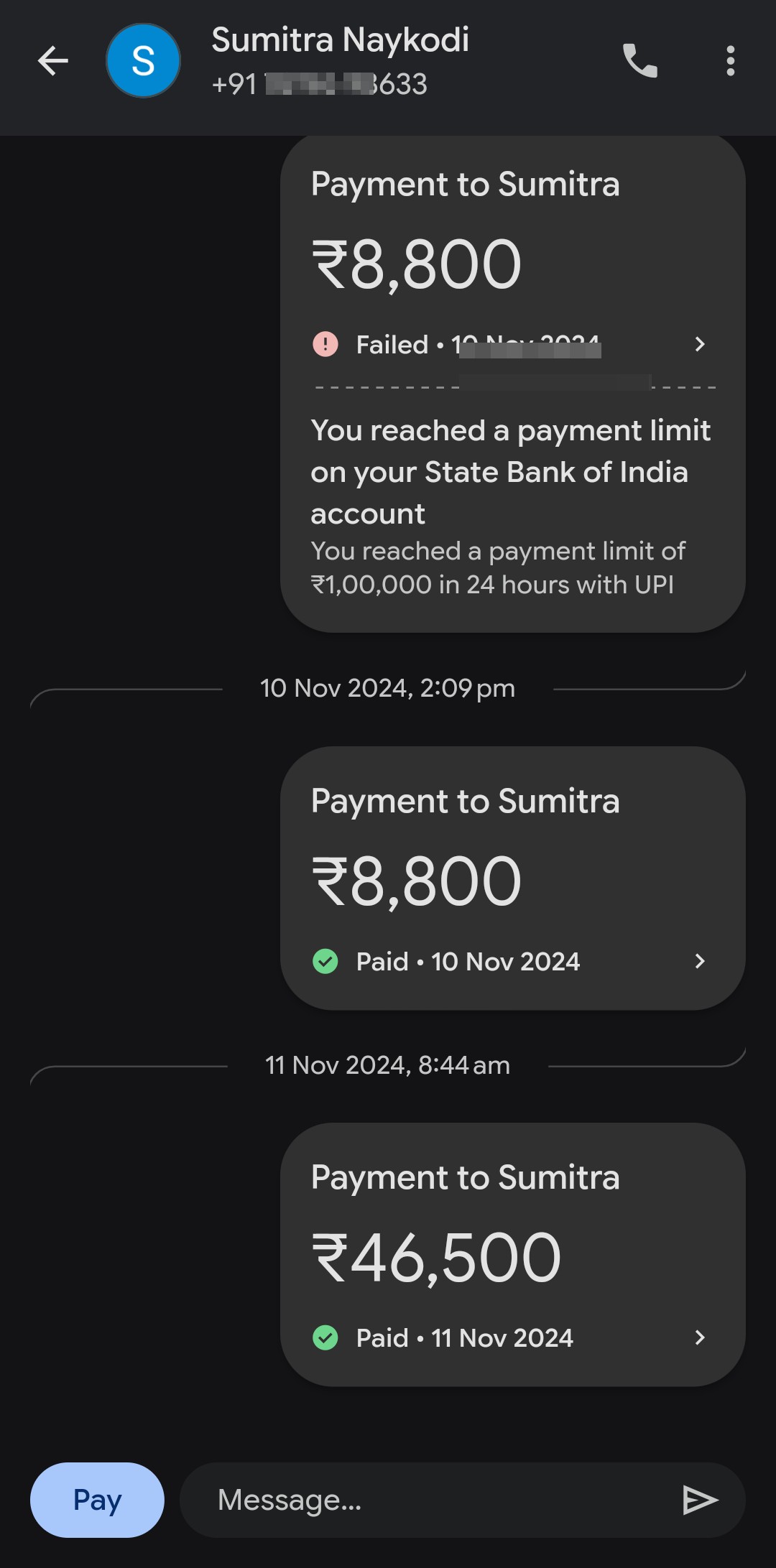Expand paid 11 Nov payment chevron
Screen dimensions: 776x1568
[x=700, y=1337]
